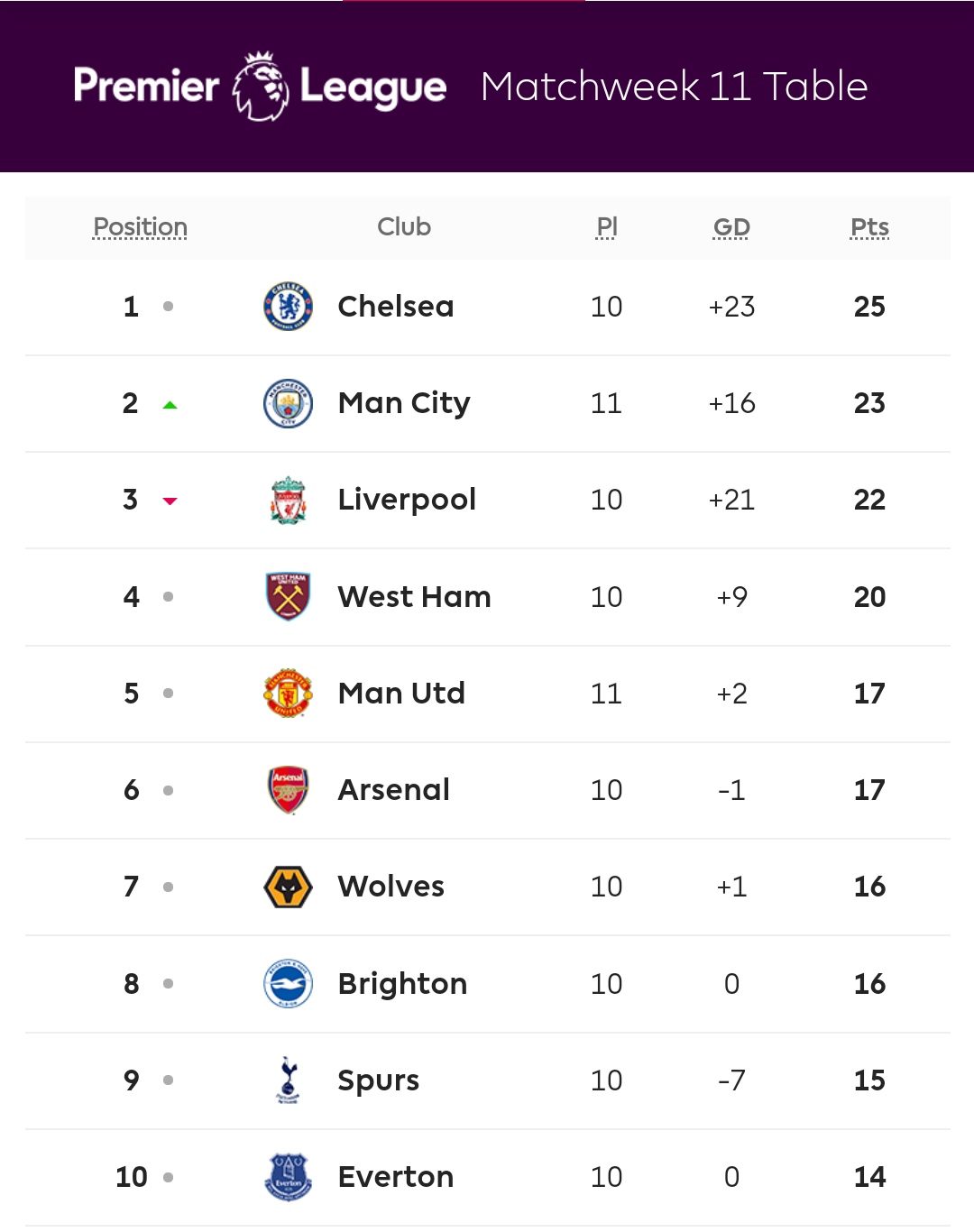Click the Man Utd club crest
Viewport: 974px width, 1232px height.
[288, 694]
